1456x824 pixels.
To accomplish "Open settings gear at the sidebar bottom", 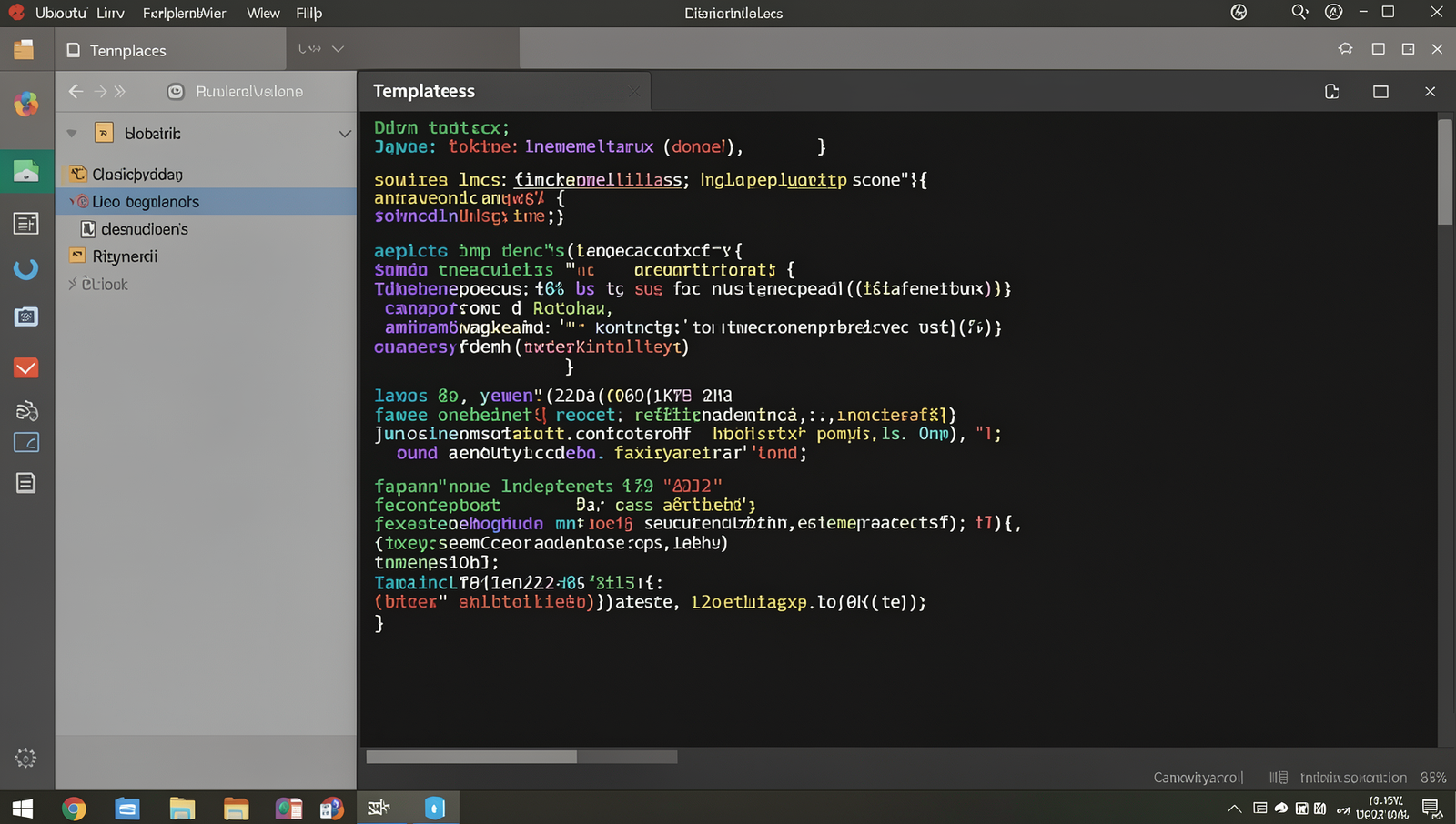I will 25,758.
